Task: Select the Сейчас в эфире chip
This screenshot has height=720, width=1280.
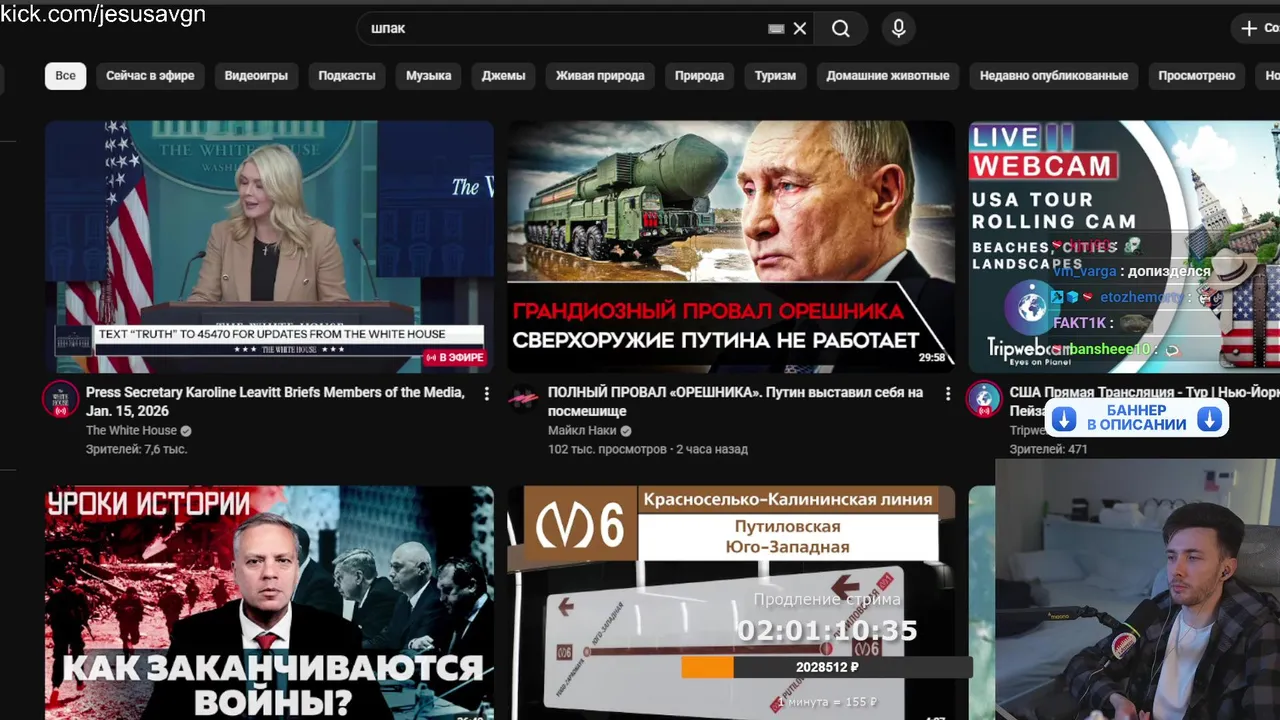Action: [150, 76]
